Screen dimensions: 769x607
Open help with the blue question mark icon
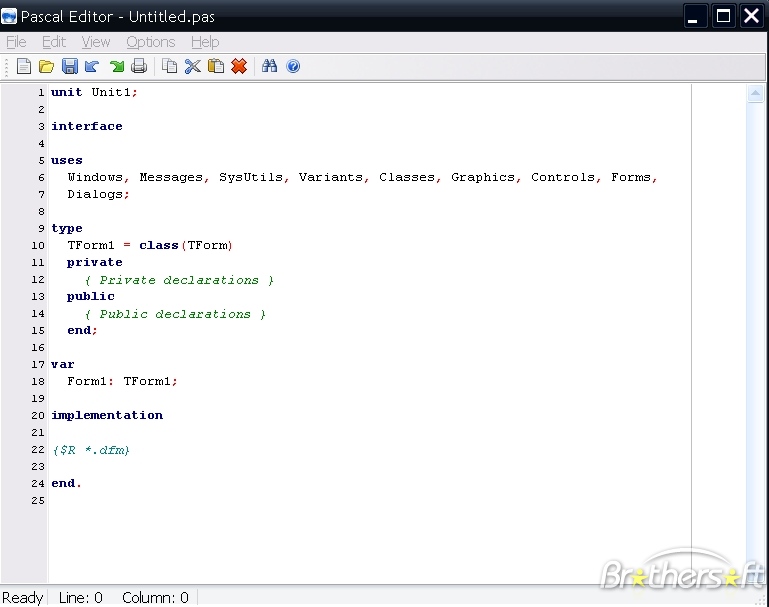pyautogui.click(x=293, y=66)
